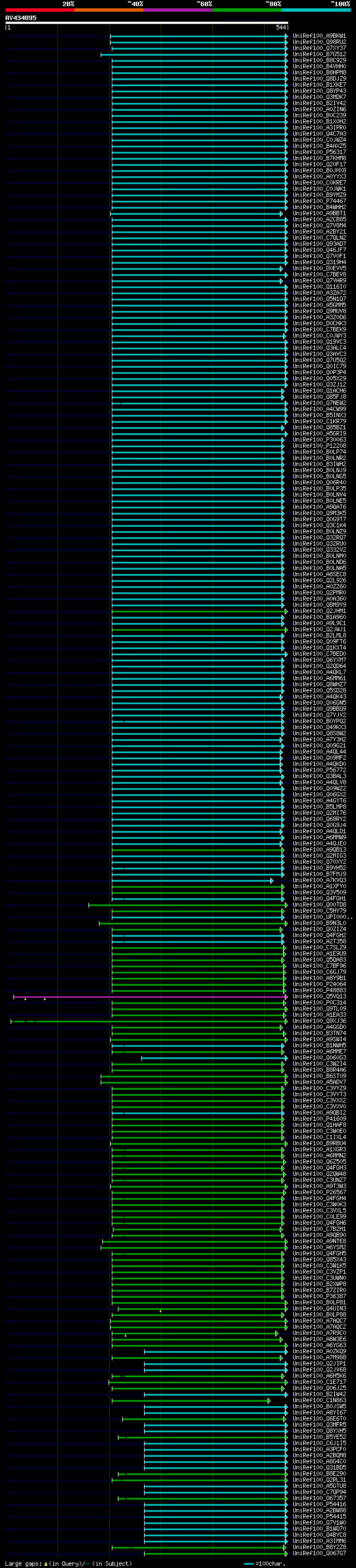
Task: Select hit label UniRef100_A5ADV7
Action: coord(319,1082)
